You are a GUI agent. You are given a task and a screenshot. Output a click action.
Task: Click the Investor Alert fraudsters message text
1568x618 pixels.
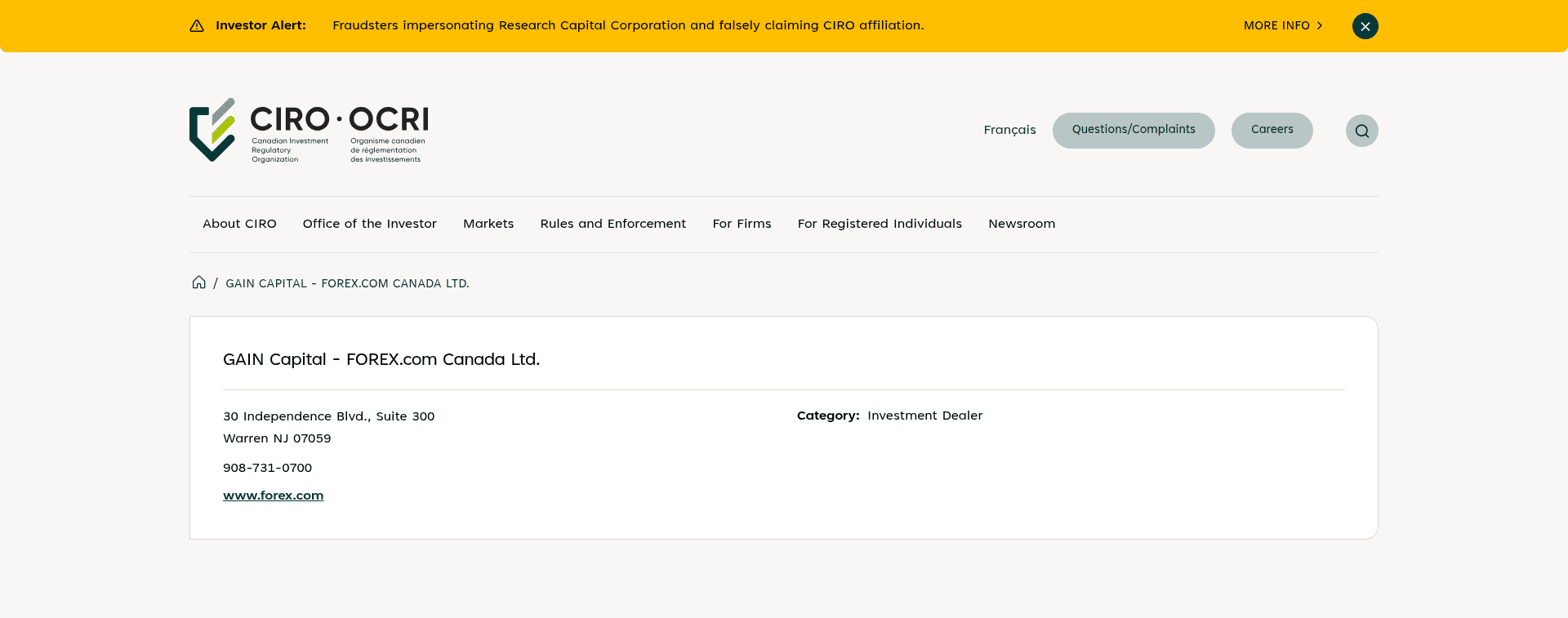(x=628, y=25)
